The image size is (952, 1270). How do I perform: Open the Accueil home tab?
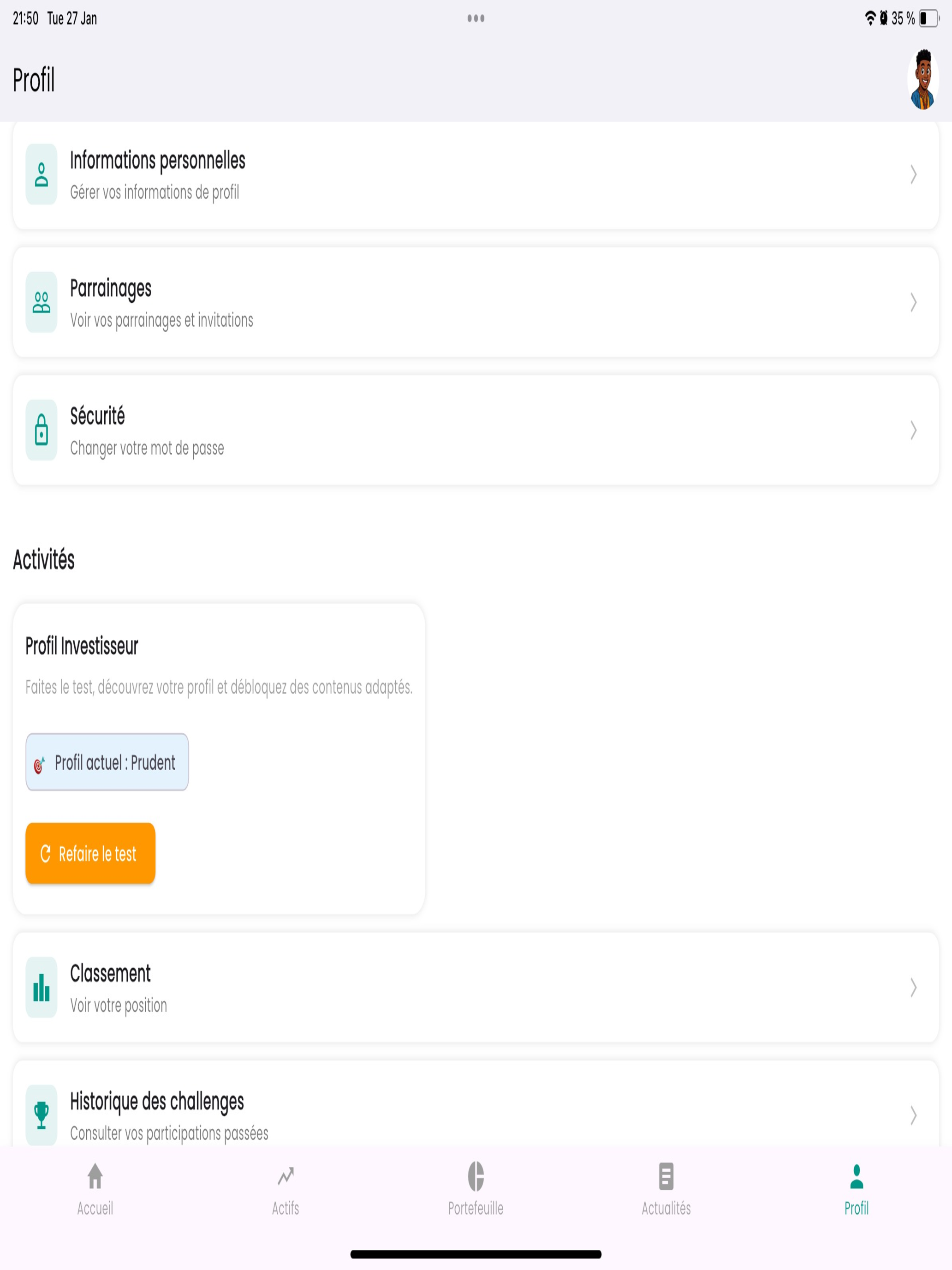tap(95, 1190)
